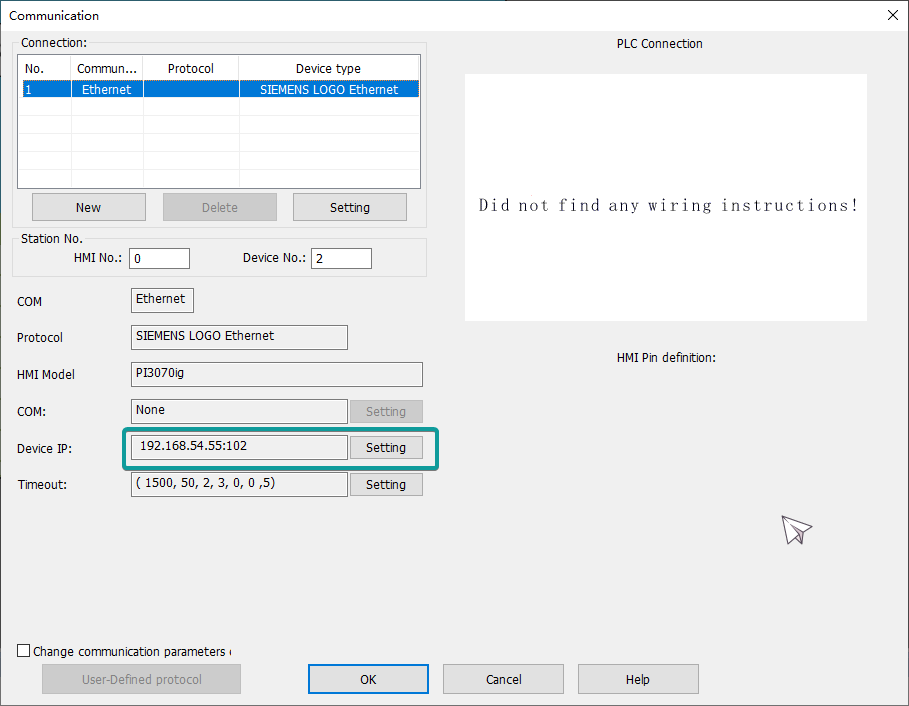Click the Protocol field below Station No.
Screen dimensions: 909x706
239,337
